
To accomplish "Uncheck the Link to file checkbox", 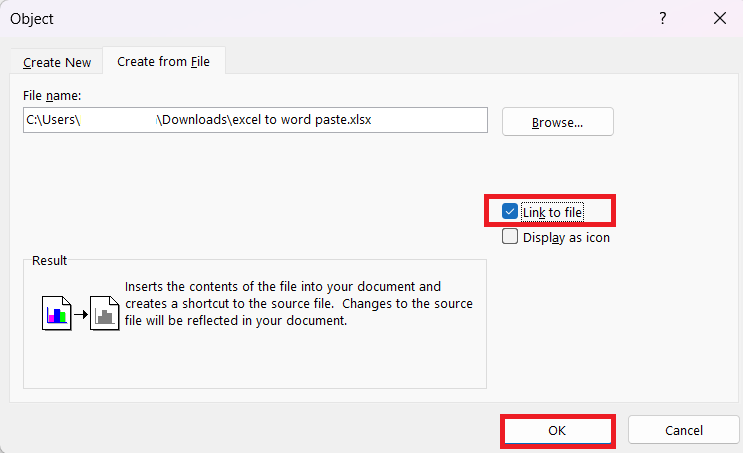I will click(x=510, y=211).
